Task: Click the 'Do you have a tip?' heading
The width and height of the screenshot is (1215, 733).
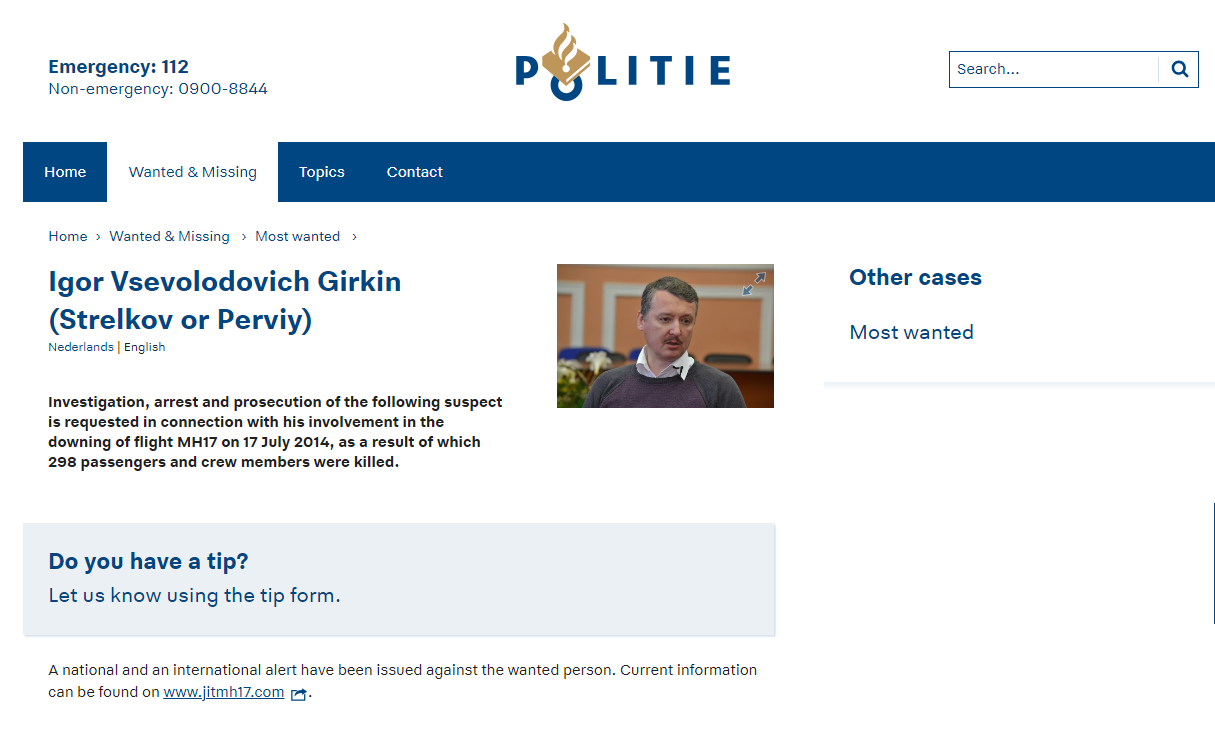Action: (148, 561)
